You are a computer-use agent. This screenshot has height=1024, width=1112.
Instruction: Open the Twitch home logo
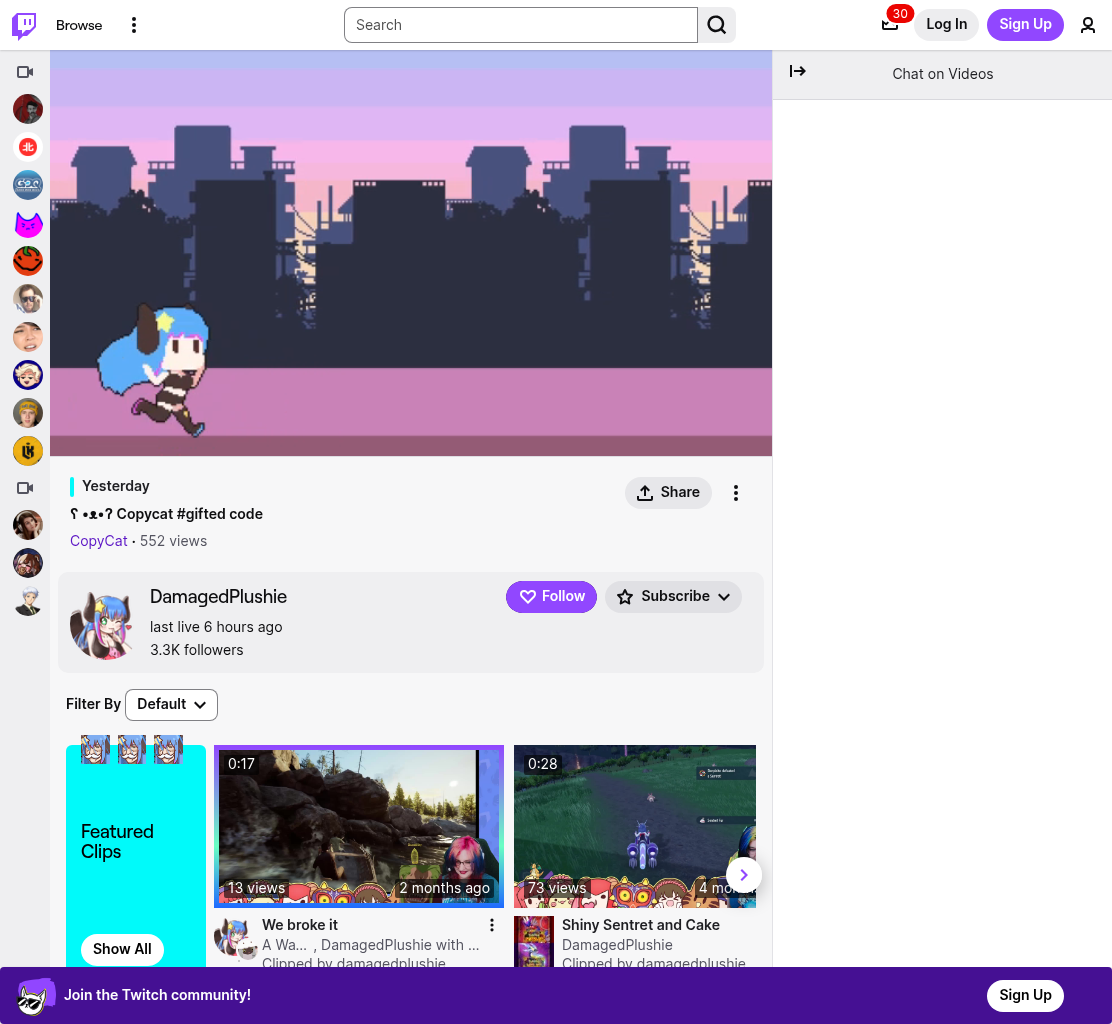coord(24,25)
